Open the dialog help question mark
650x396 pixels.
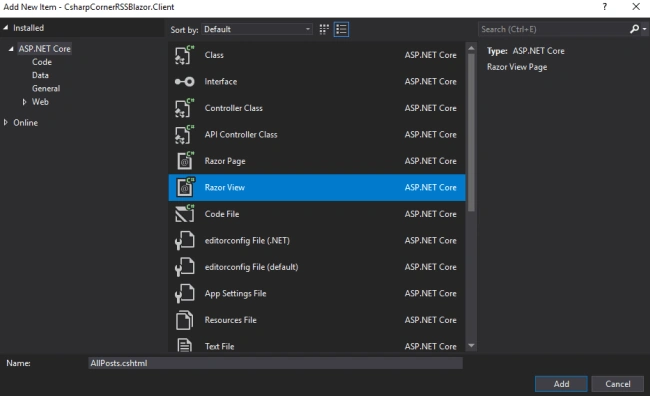[x=605, y=7]
